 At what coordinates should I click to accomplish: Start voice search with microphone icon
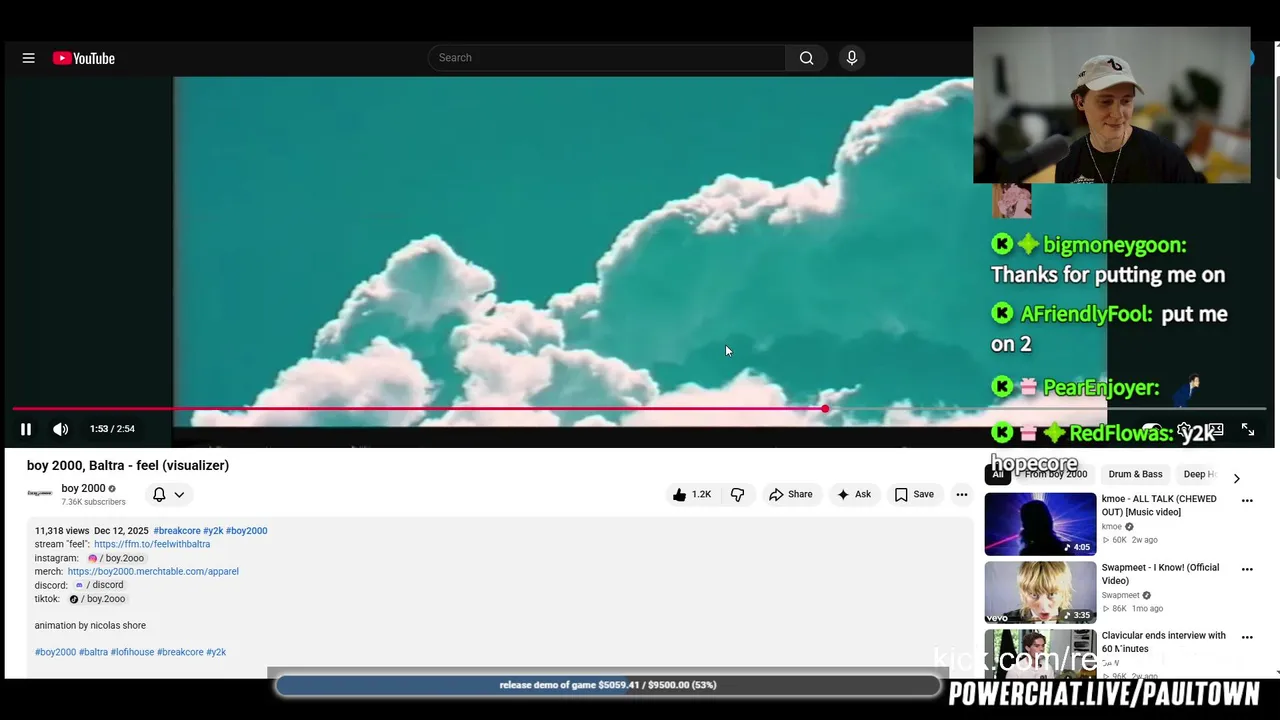(852, 58)
